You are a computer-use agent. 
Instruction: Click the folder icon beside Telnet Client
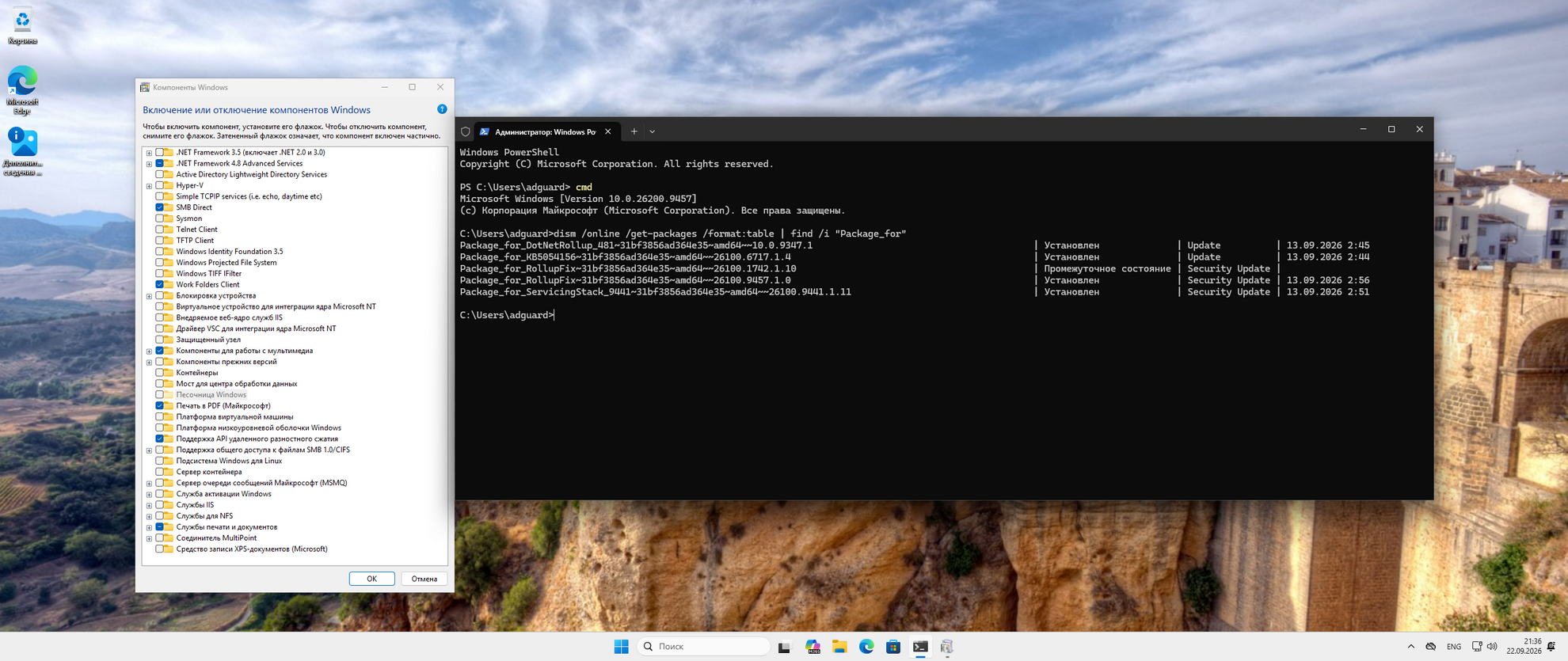pyautogui.click(x=168, y=230)
